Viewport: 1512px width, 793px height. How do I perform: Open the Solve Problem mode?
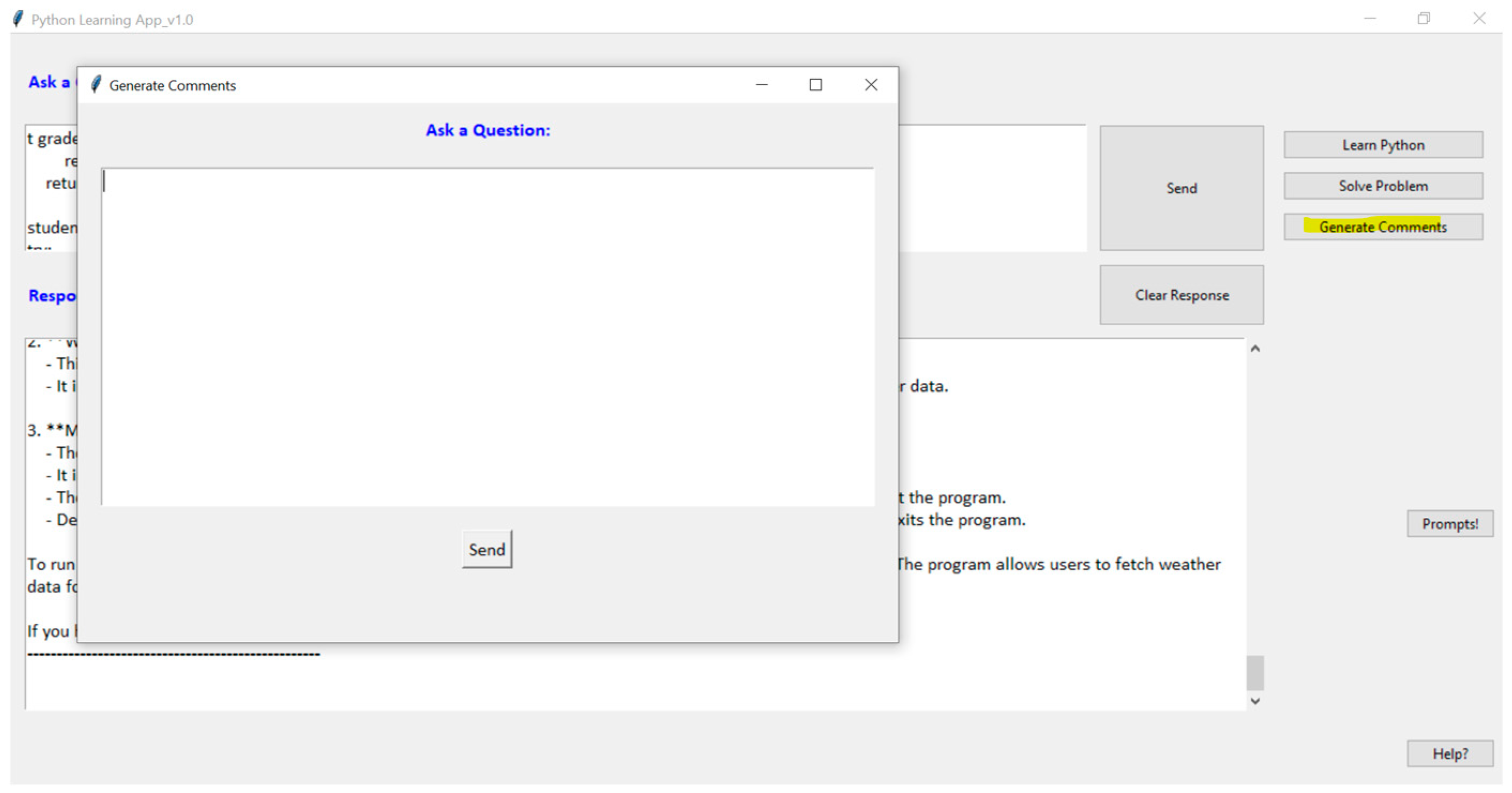click(x=1383, y=185)
